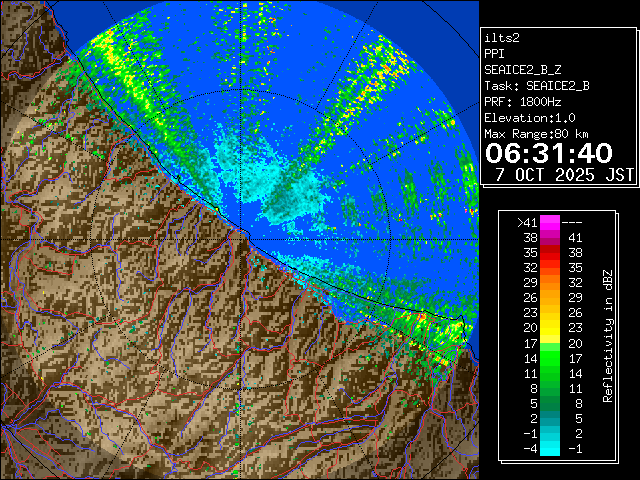Click the 'PPI' scan type label

pos(496,54)
